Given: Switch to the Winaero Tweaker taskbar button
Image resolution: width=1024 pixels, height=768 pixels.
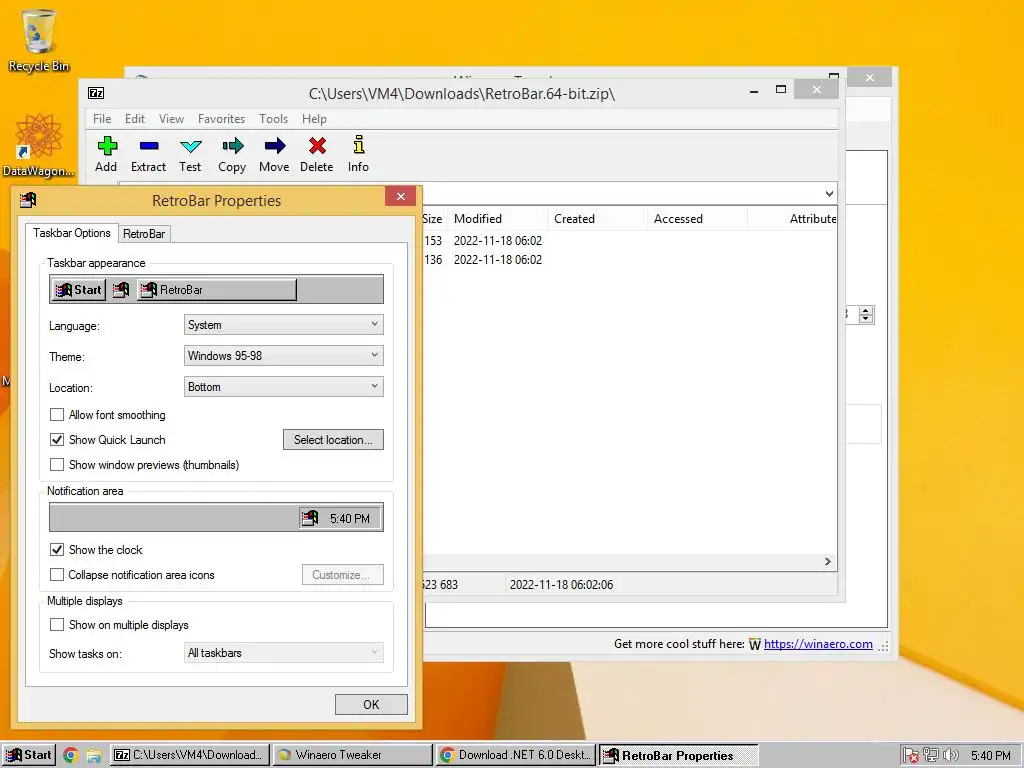Looking at the screenshot, I should click(x=353, y=756).
